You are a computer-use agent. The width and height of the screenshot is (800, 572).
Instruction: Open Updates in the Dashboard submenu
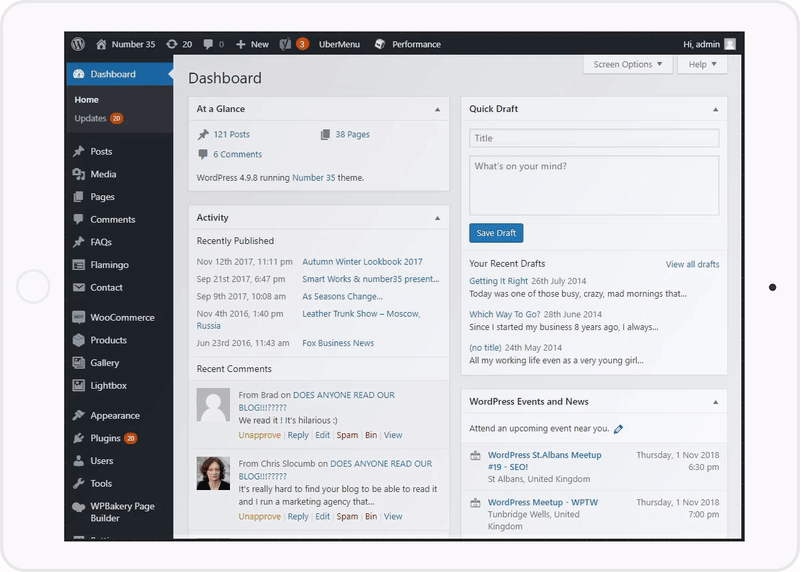pos(98,118)
